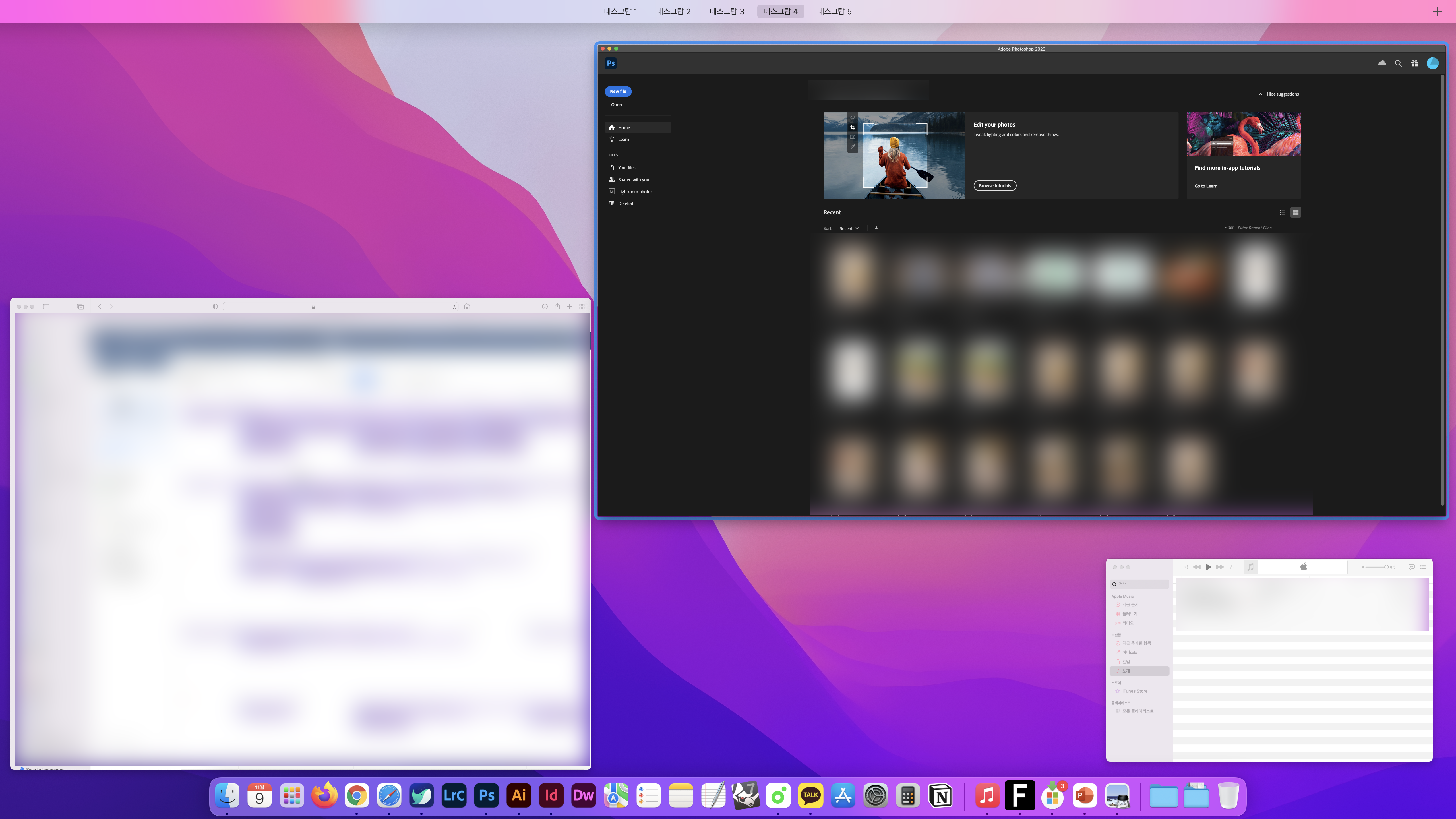Screen dimensions: 1456x819
Task: Switch Recent files to list view
Action: 1283,212
